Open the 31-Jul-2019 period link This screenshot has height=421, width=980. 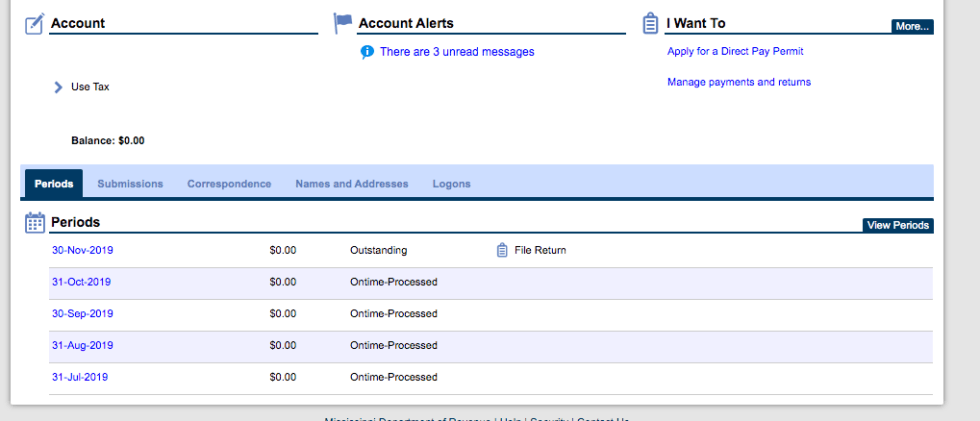[x=80, y=377]
